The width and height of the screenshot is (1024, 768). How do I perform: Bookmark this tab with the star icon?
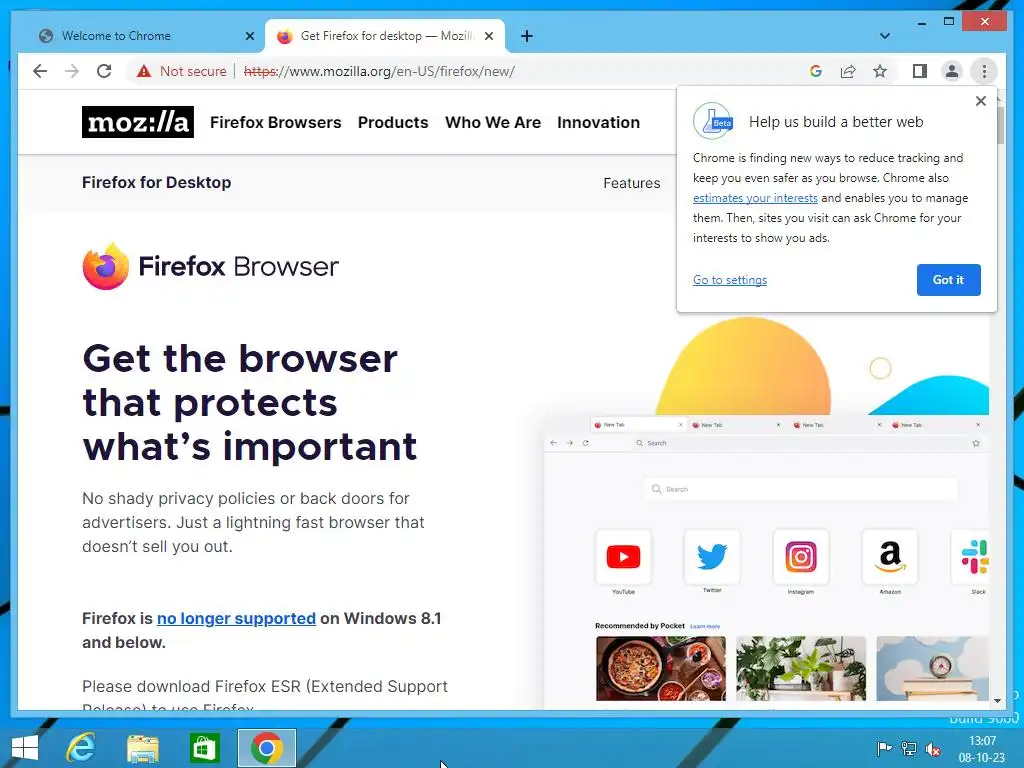click(880, 71)
